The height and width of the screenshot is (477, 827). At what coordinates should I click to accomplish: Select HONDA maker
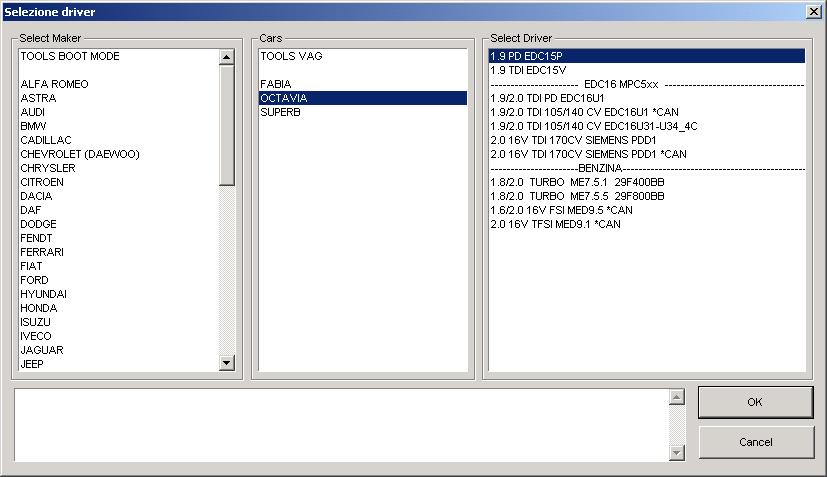(x=119, y=308)
